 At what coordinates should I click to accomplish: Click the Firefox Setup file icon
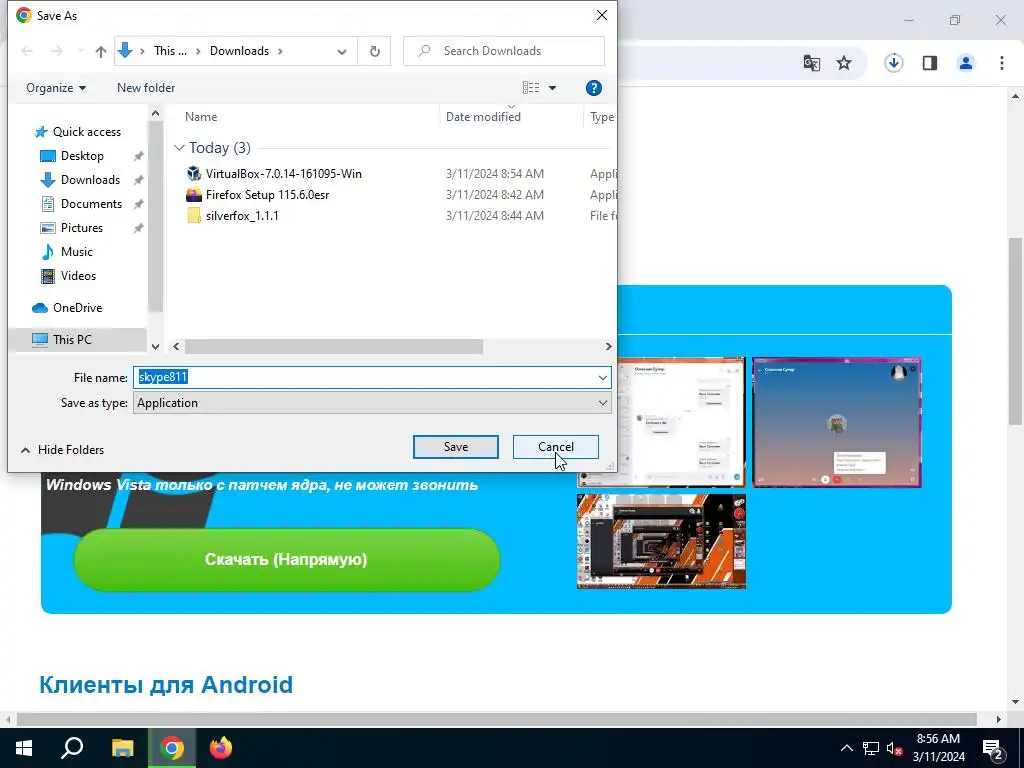[x=194, y=195]
